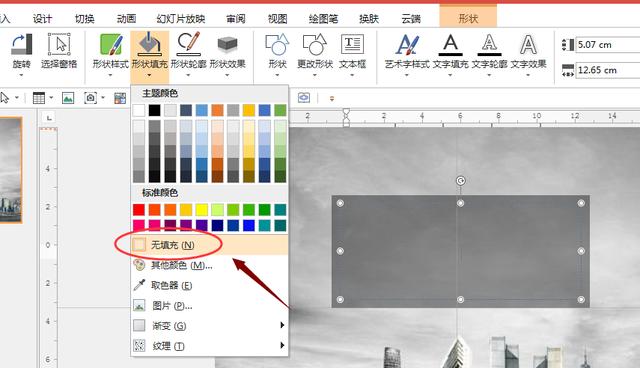The width and height of the screenshot is (640, 368).
Task: Click the icon right of the camera dropdown
Action: pyautogui.click(x=120, y=98)
